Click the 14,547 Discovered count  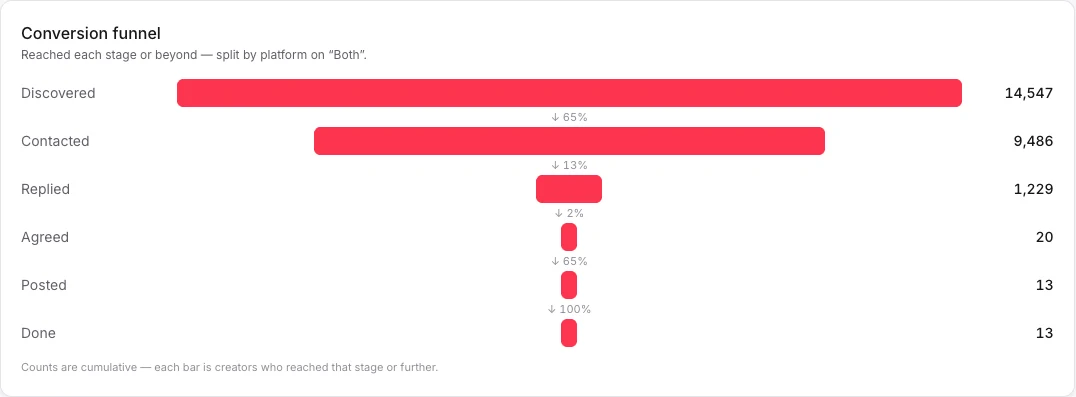pos(1029,93)
